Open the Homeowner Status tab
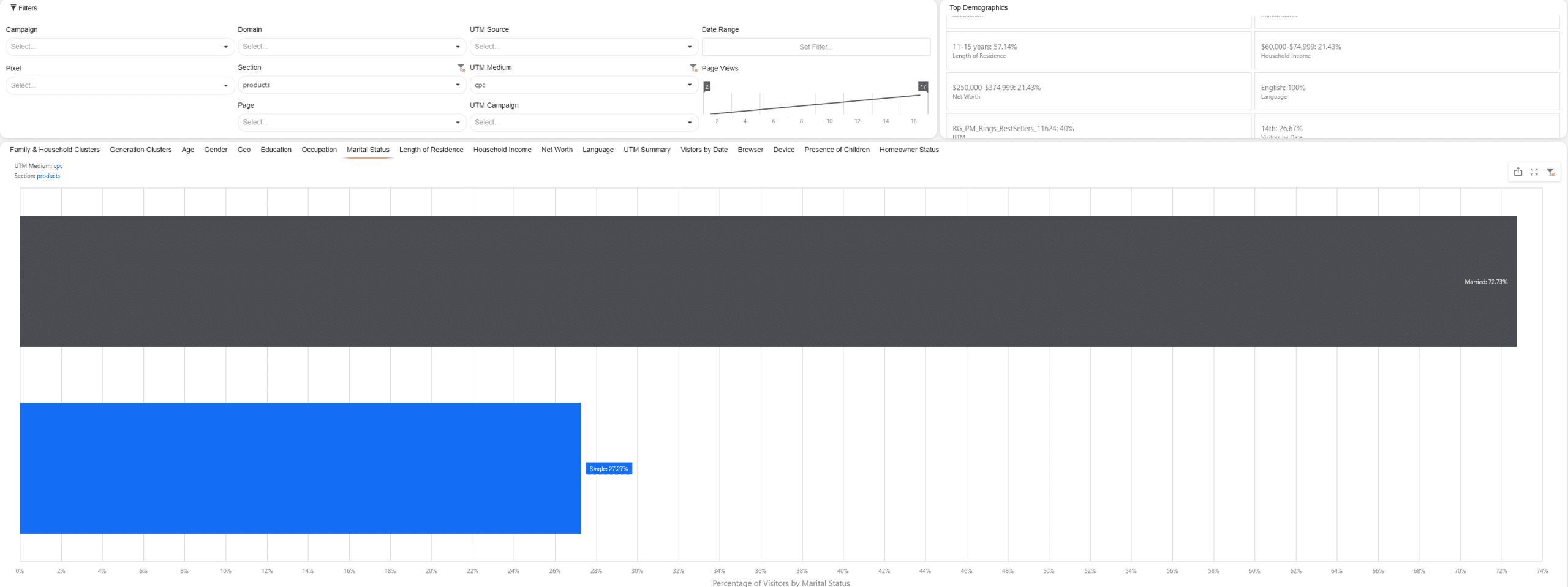Viewport: 1568px width, 587px height. (x=909, y=150)
